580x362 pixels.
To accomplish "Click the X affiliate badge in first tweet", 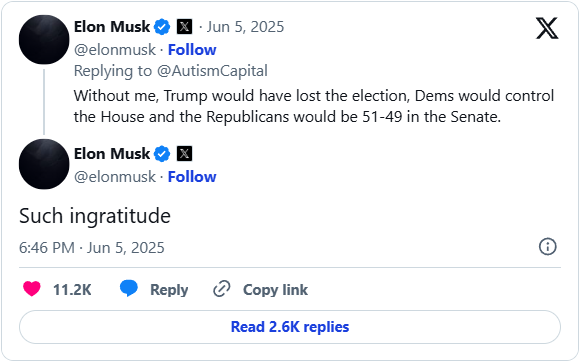I will (184, 27).
